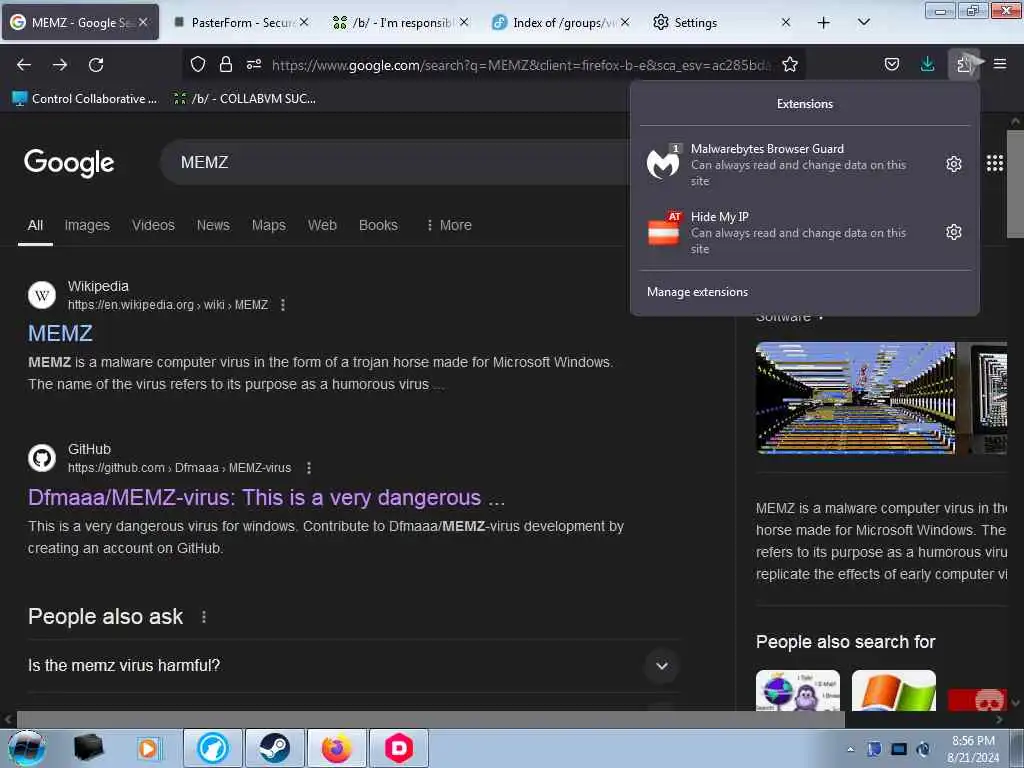The height and width of the screenshot is (768, 1024).
Task: Bookmark this page with the star icon
Action: click(790, 64)
